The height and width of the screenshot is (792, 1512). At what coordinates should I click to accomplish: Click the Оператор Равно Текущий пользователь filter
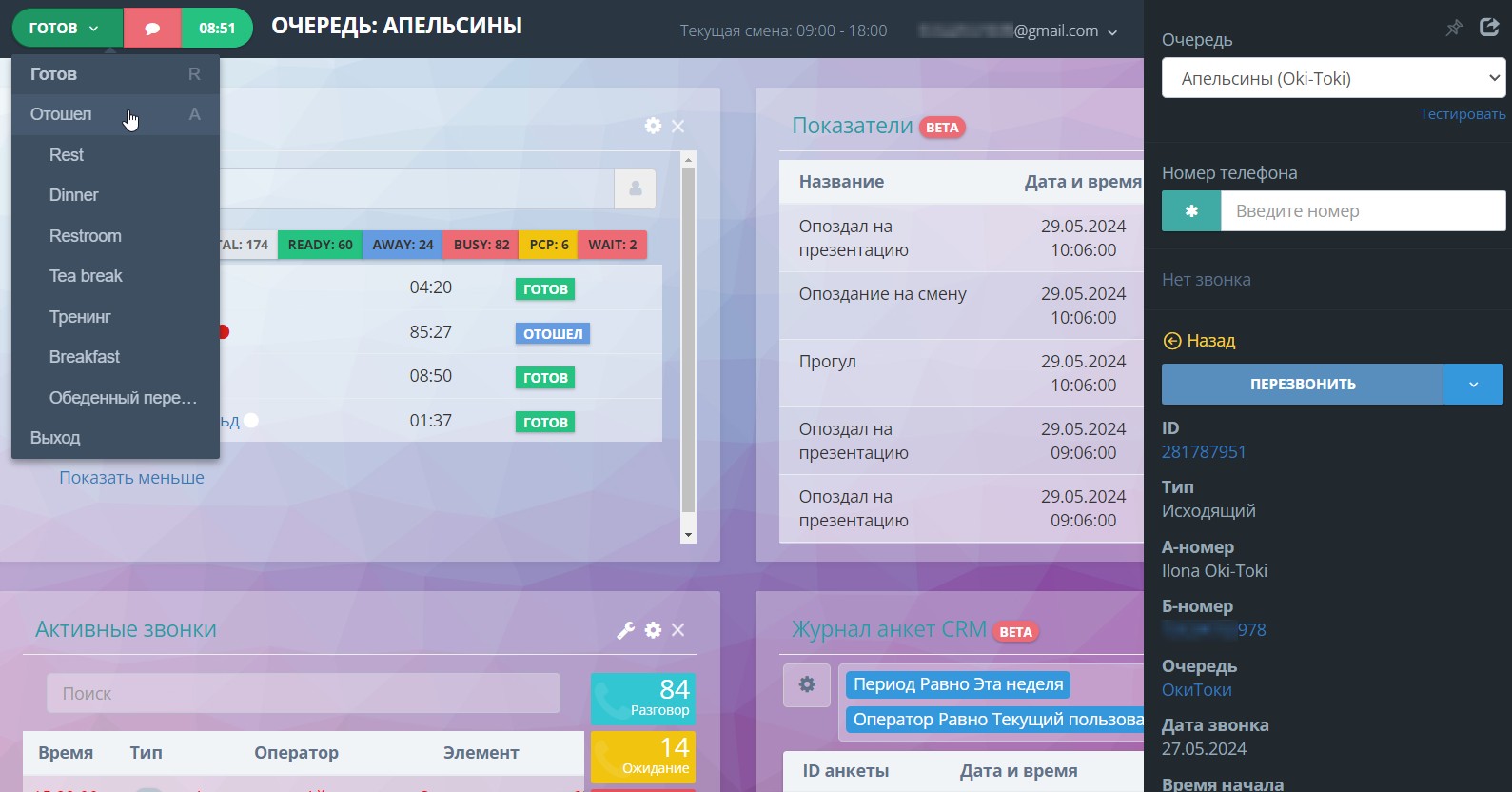[995, 720]
